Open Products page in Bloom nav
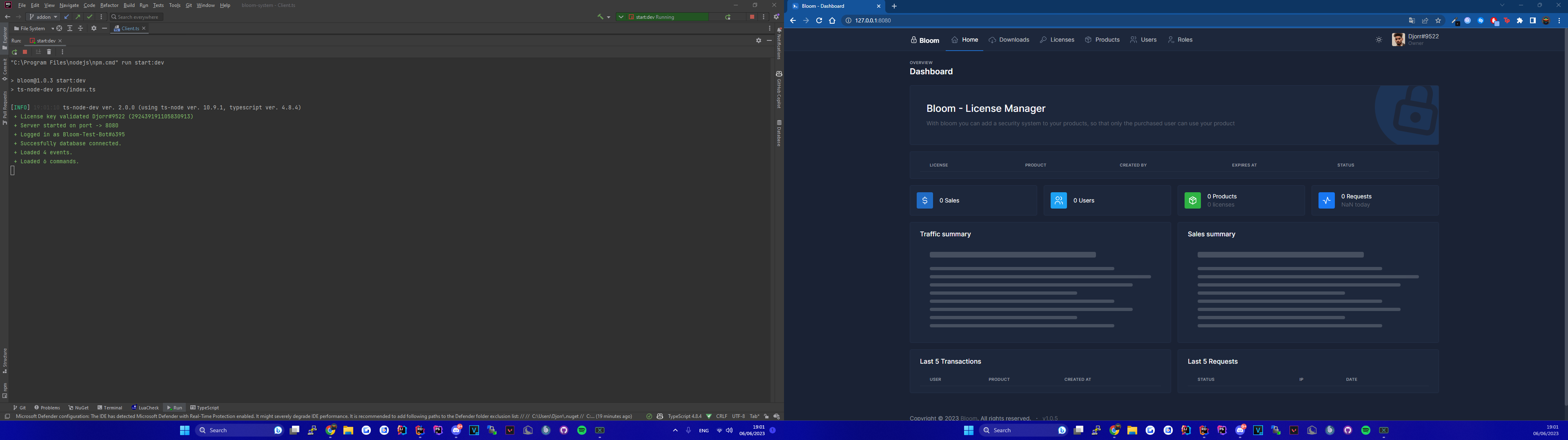This screenshot has height=440, width=1568. 1102,40
